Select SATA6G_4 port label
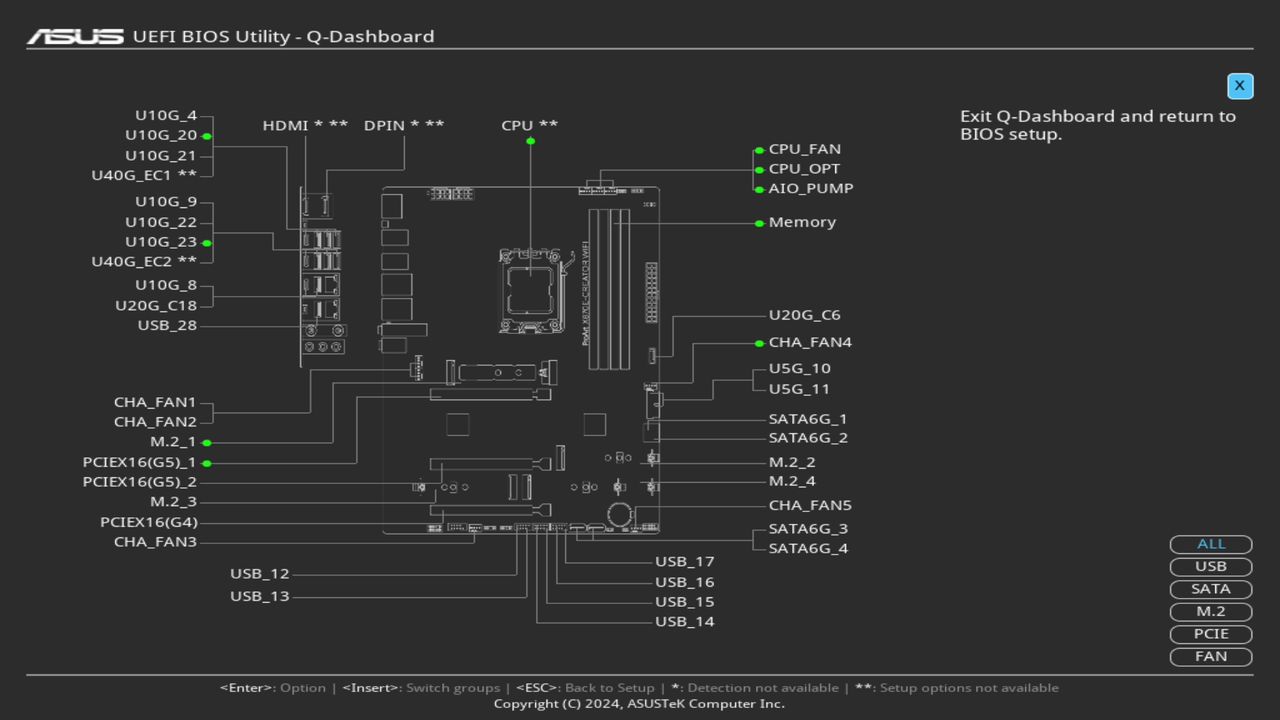The image size is (1280, 720). (x=808, y=548)
